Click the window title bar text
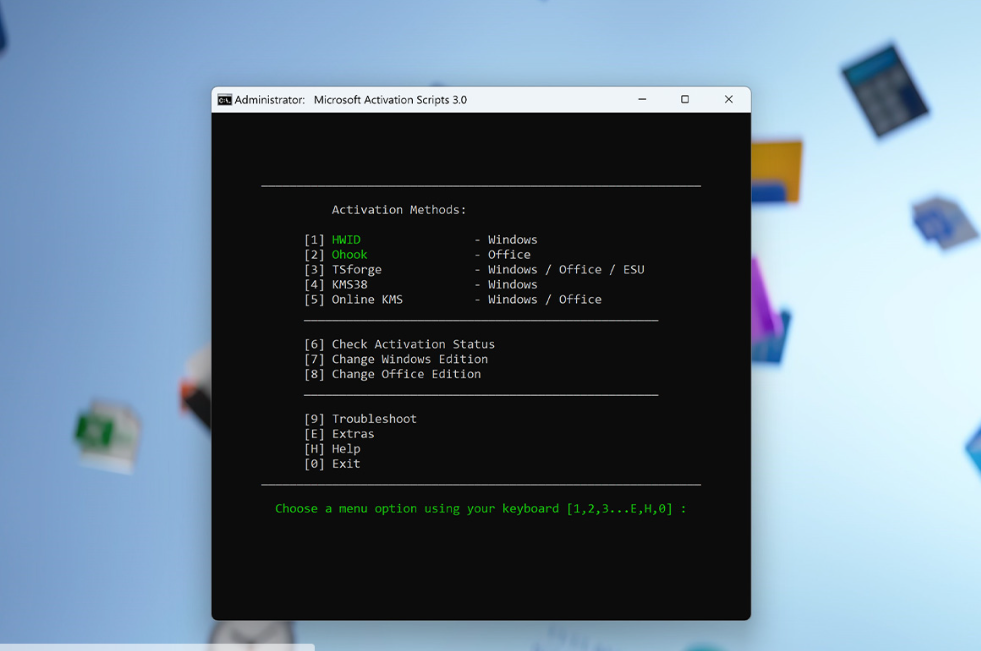Image resolution: width=981 pixels, height=651 pixels. coord(390,100)
